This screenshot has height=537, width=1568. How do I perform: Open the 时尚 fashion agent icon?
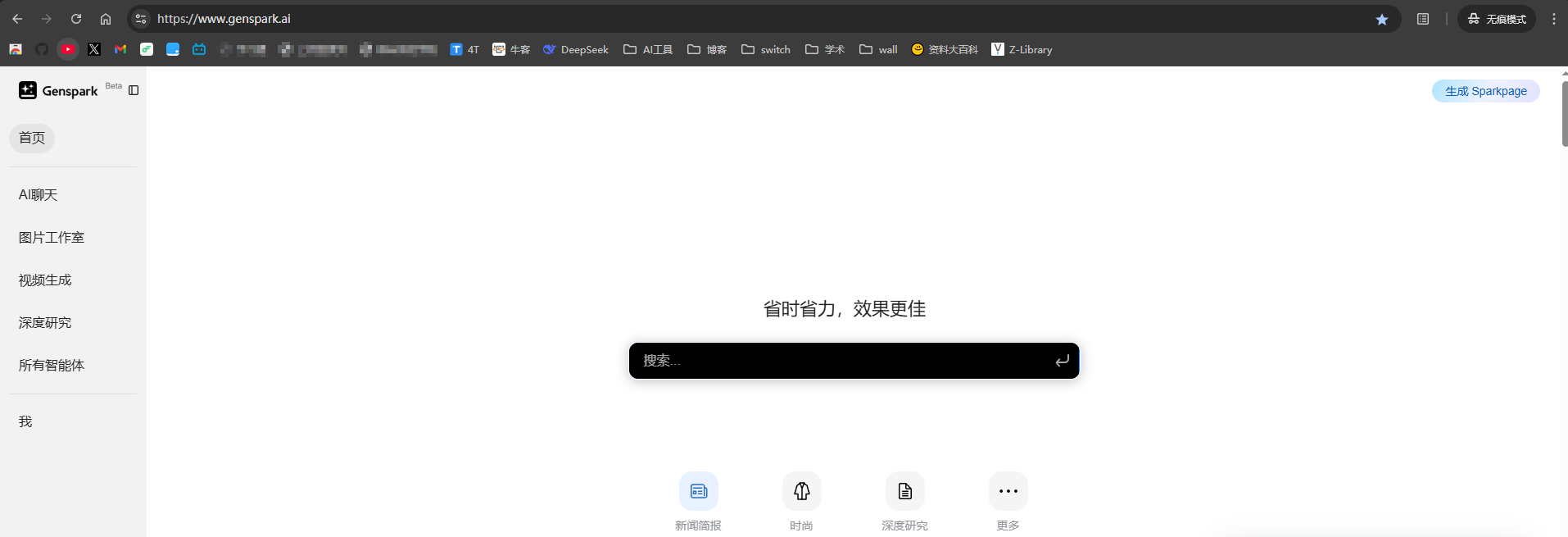point(802,491)
